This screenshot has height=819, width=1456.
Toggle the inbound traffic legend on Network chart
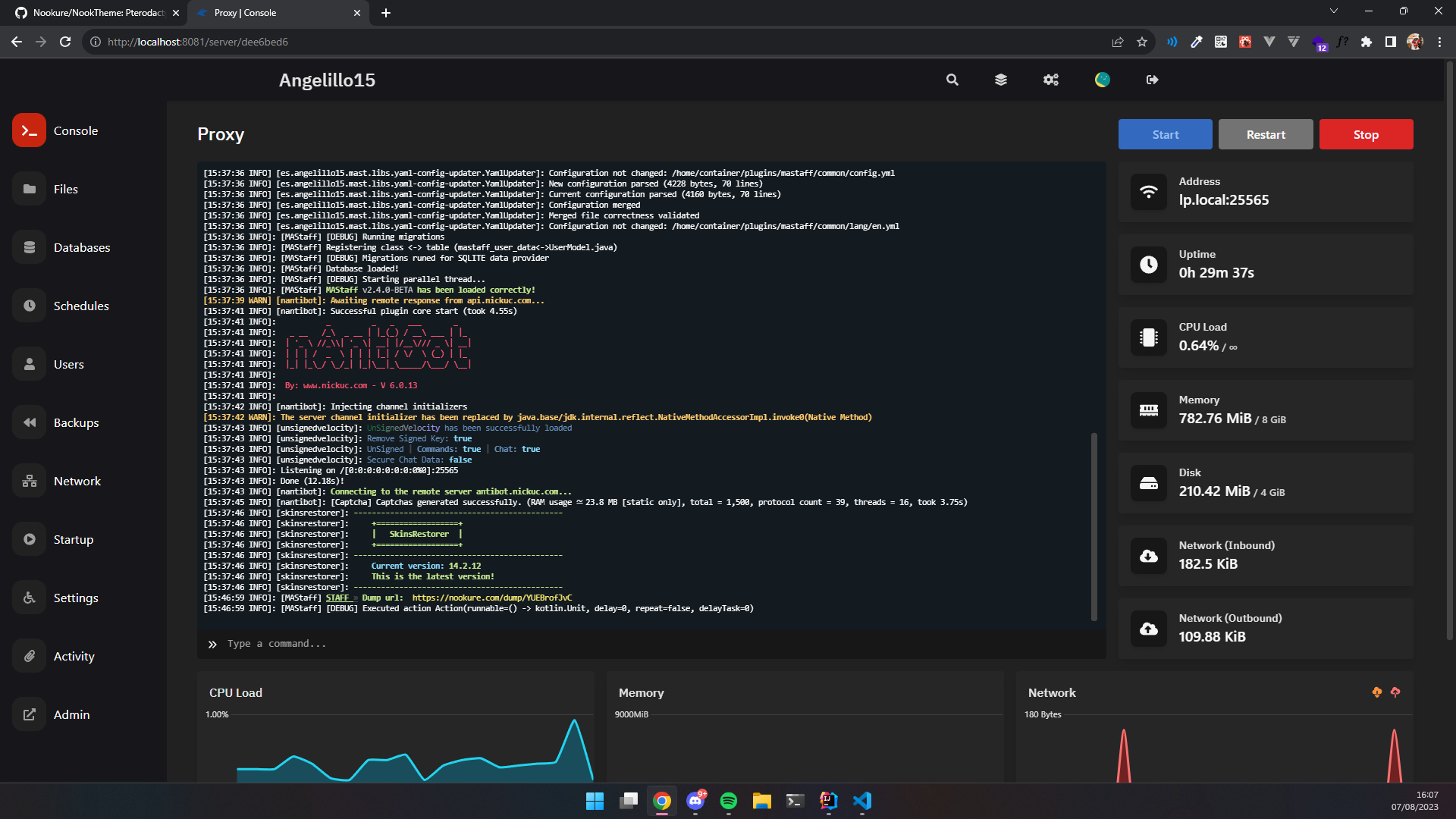(1376, 692)
